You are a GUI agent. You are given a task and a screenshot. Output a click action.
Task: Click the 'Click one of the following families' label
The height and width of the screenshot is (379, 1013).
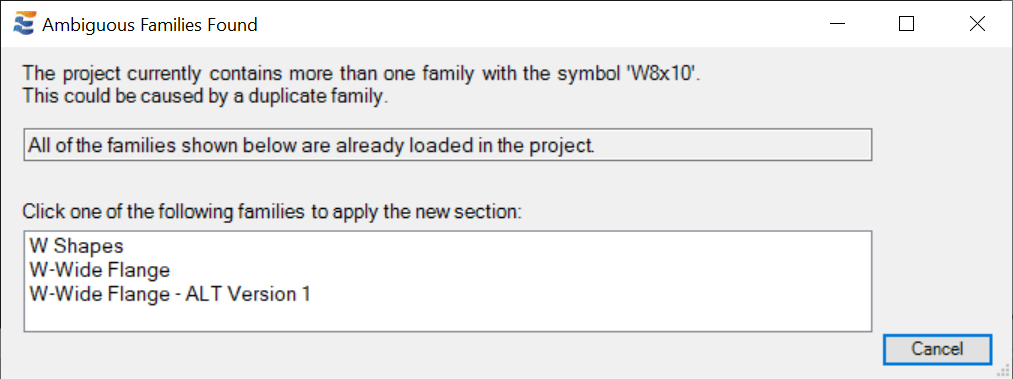tap(272, 212)
